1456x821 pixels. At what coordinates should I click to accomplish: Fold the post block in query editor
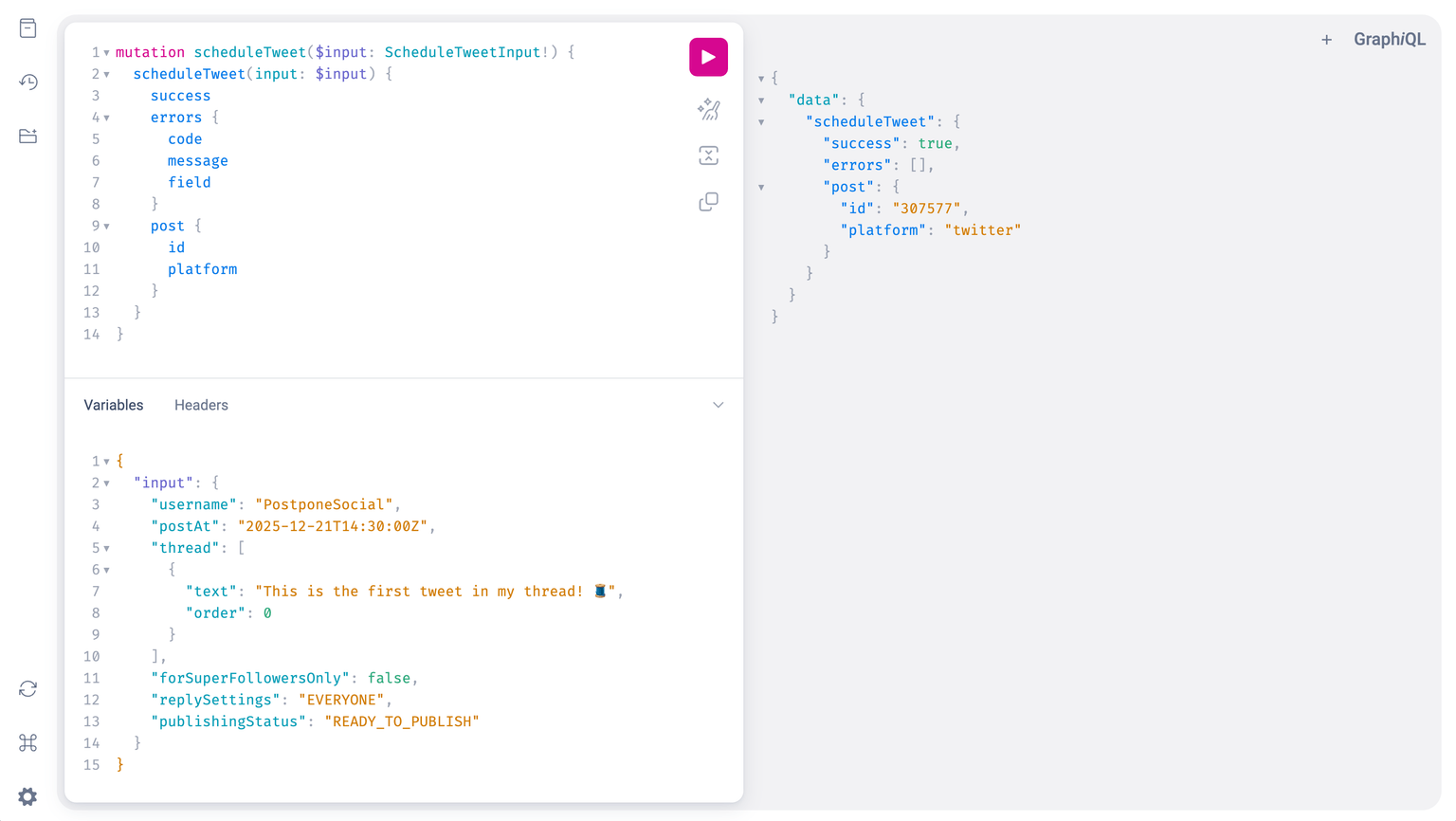(107, 227)
